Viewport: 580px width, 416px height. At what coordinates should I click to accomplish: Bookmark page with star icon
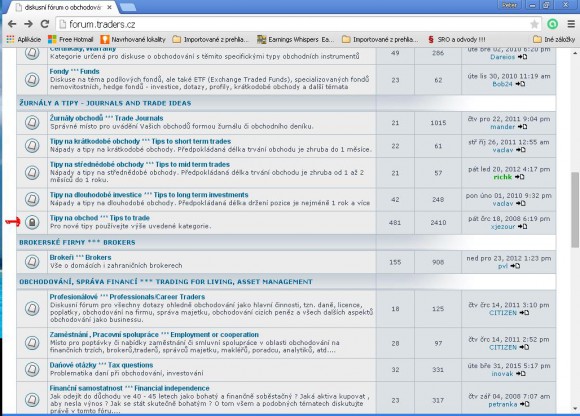pyautogui.click(x=534, y=24)
